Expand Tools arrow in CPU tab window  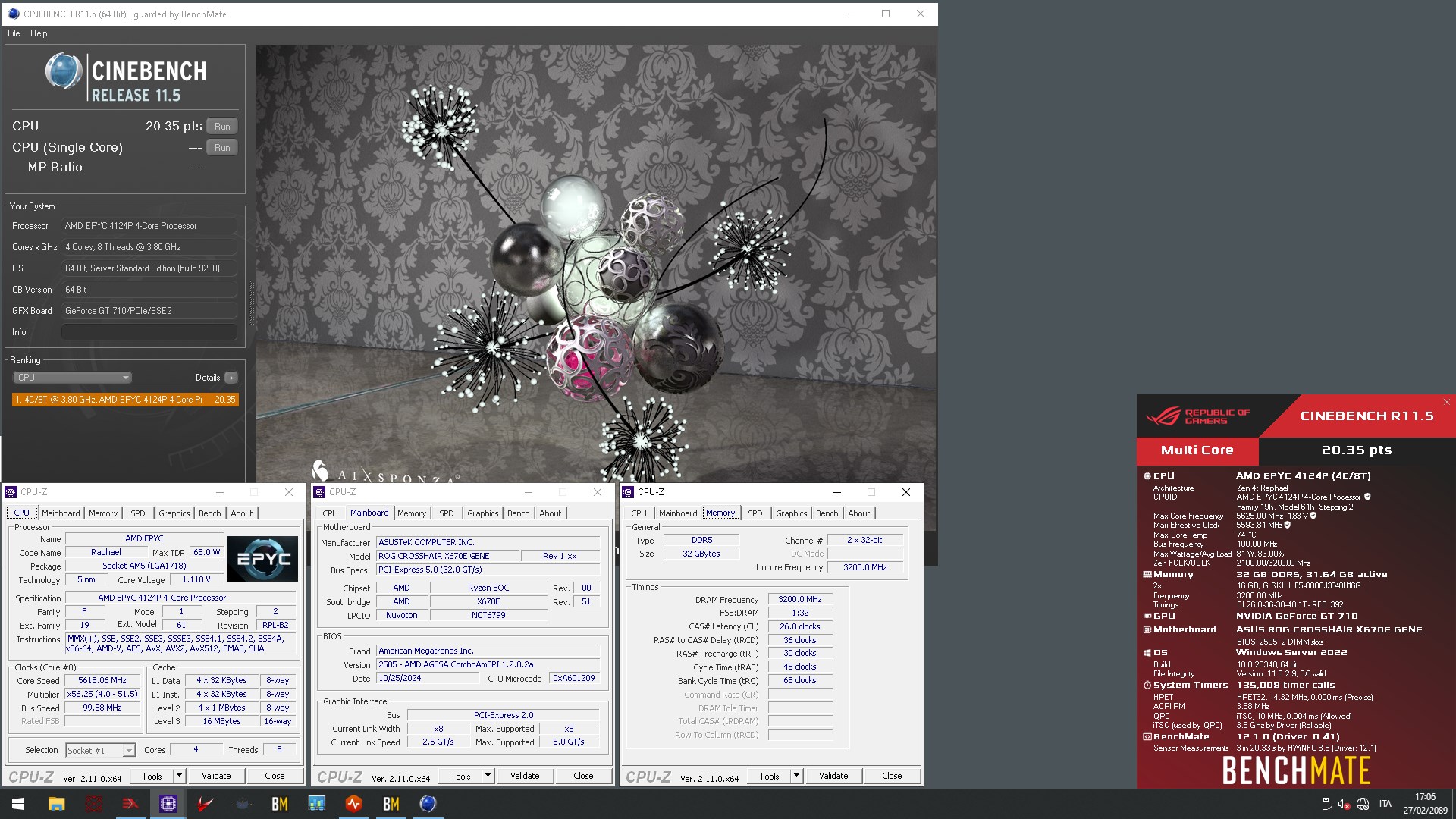click(179, 776)
